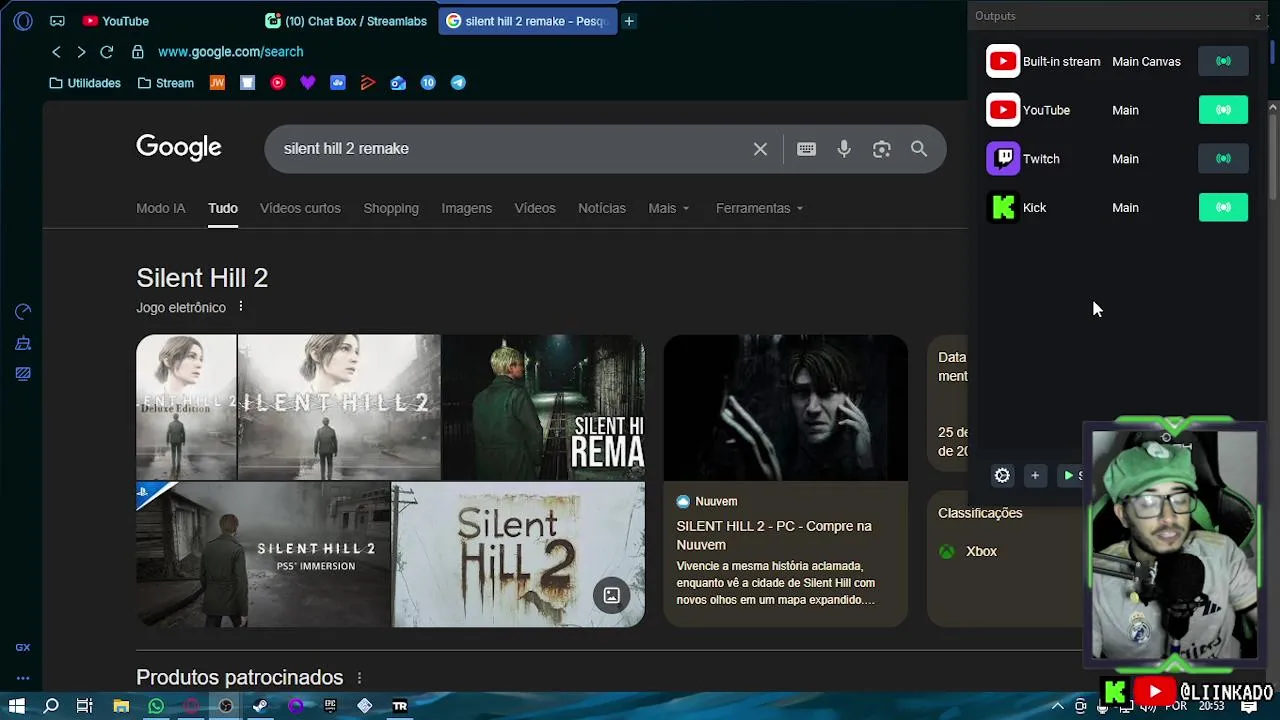
Task: Open the sidebar speed dial icon
Action: coord(23,312)
